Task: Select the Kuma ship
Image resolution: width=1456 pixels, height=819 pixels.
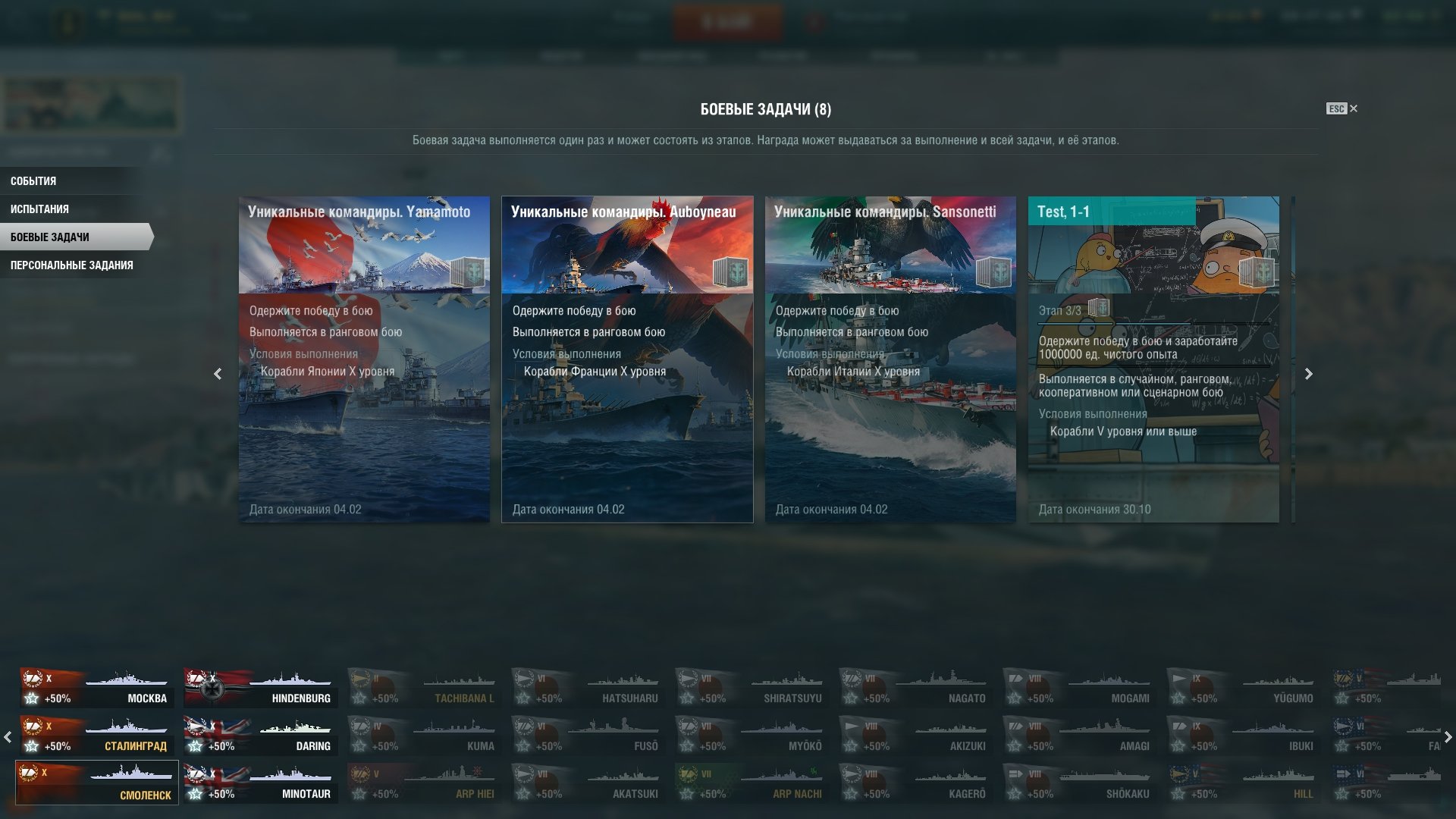Action: [x=425, y=736]
